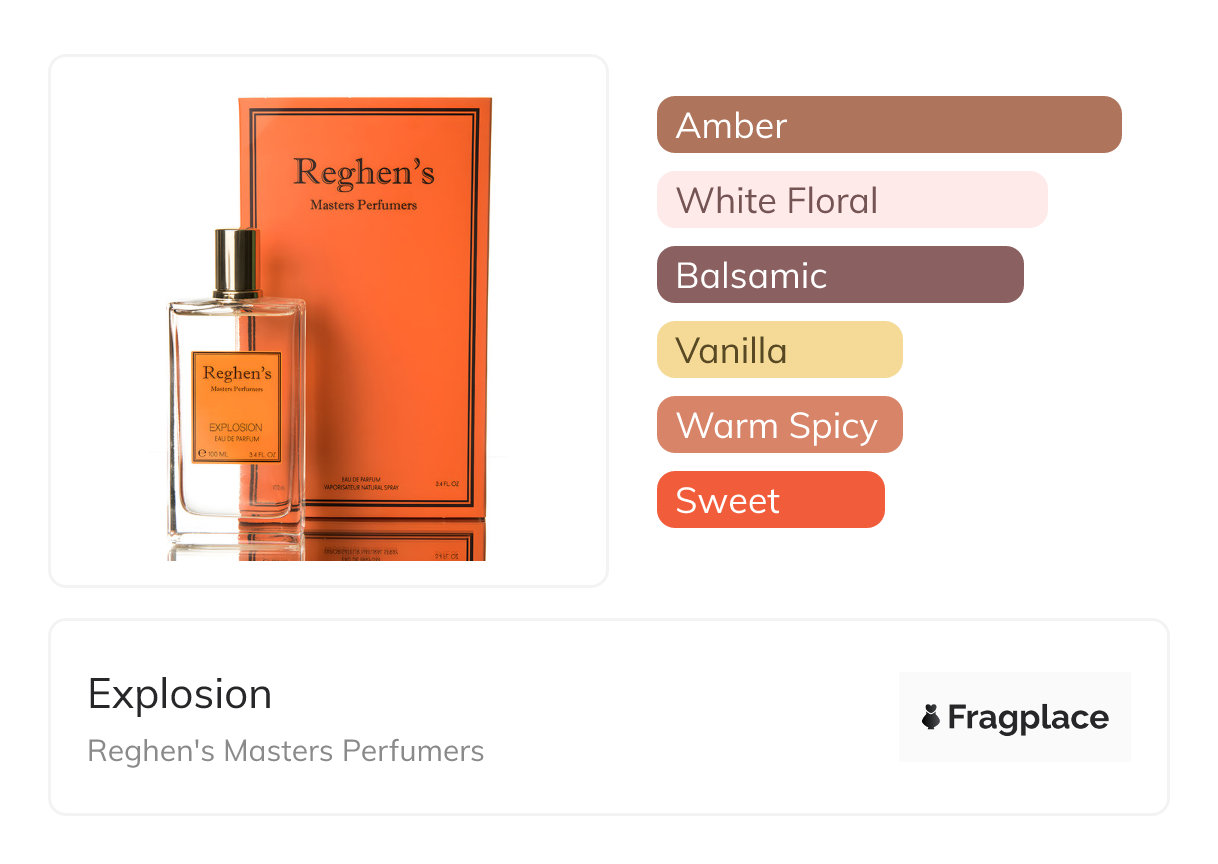
Task: Open the Explosion perfume title
Action: click(x=180, y=694)
